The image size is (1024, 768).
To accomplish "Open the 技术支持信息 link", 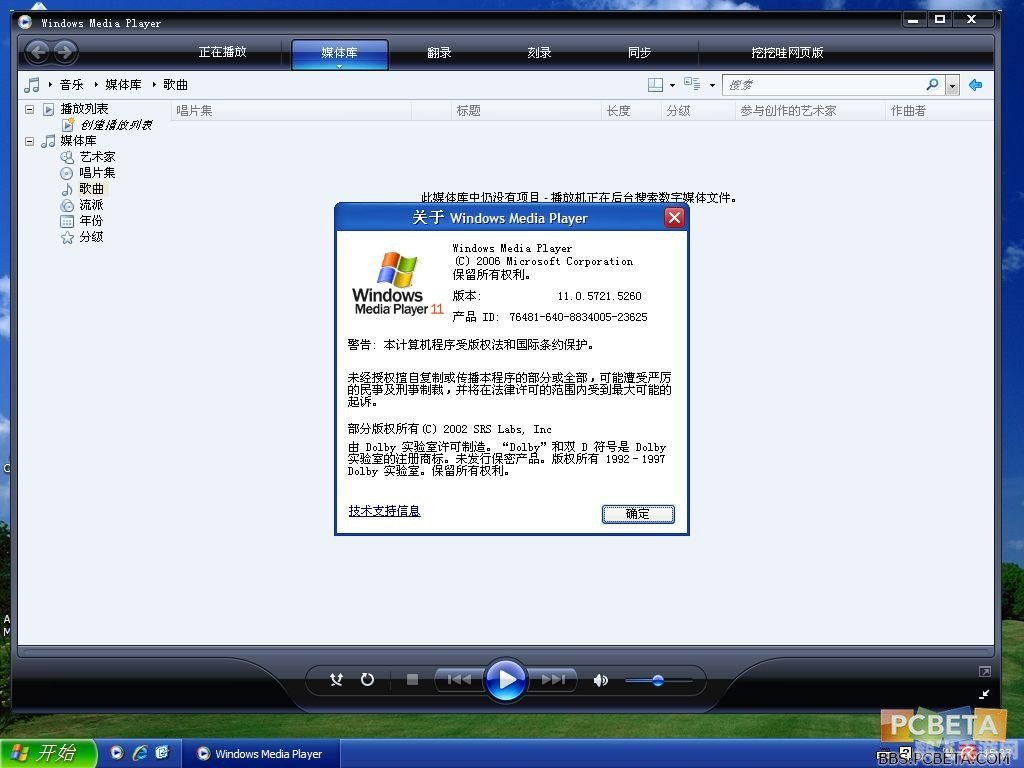I will [384, 510].
